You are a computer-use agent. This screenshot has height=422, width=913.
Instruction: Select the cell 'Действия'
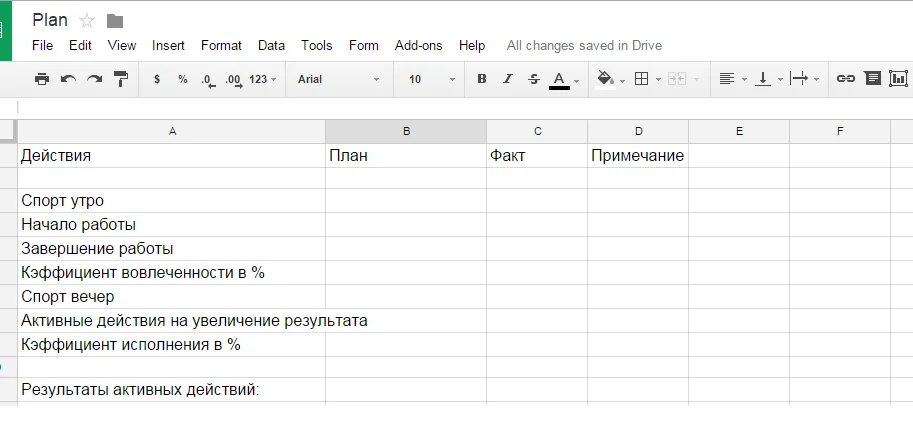(172, 155)
